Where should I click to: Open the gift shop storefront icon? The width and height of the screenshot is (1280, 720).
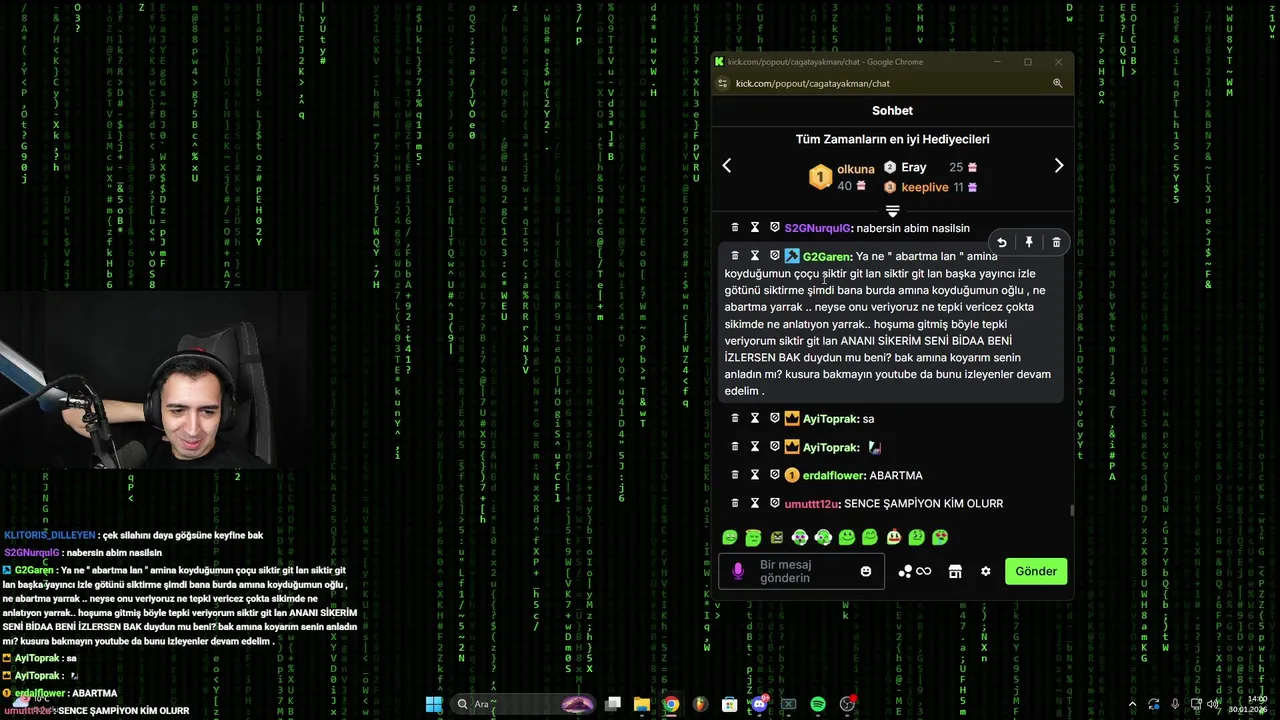[955, 571]
